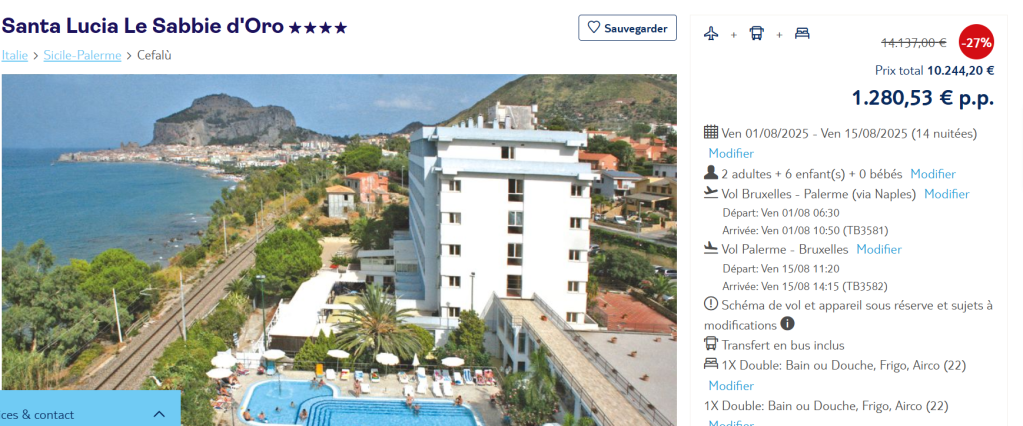Click the heart icon in Sauvegarder
The width and height of the screenshot is (1023, 426).
[x=593, y=28]
